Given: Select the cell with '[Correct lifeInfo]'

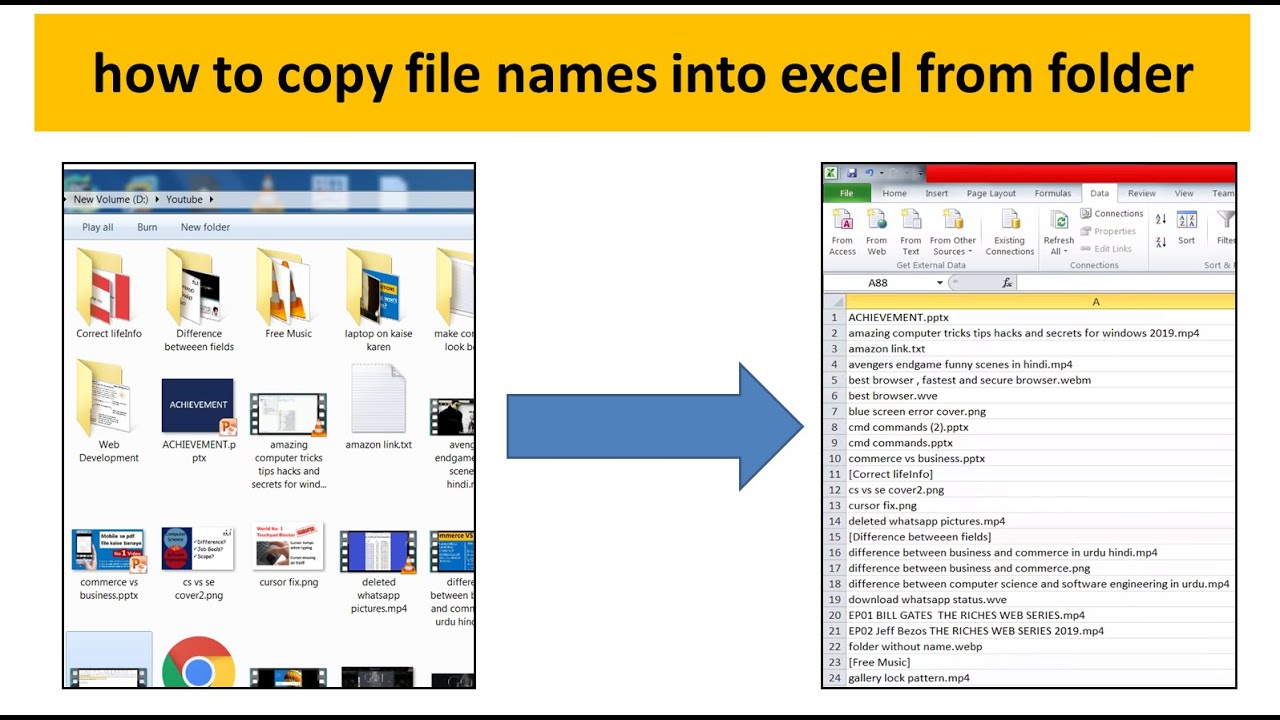Looking at the screenshot, I should tap(1040, 474).
